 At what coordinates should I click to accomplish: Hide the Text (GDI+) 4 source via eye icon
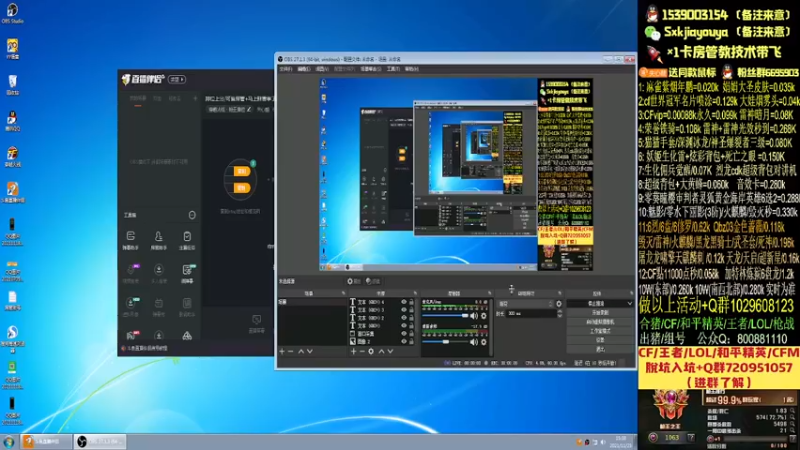pyautogui.click(x=404, y=302)
